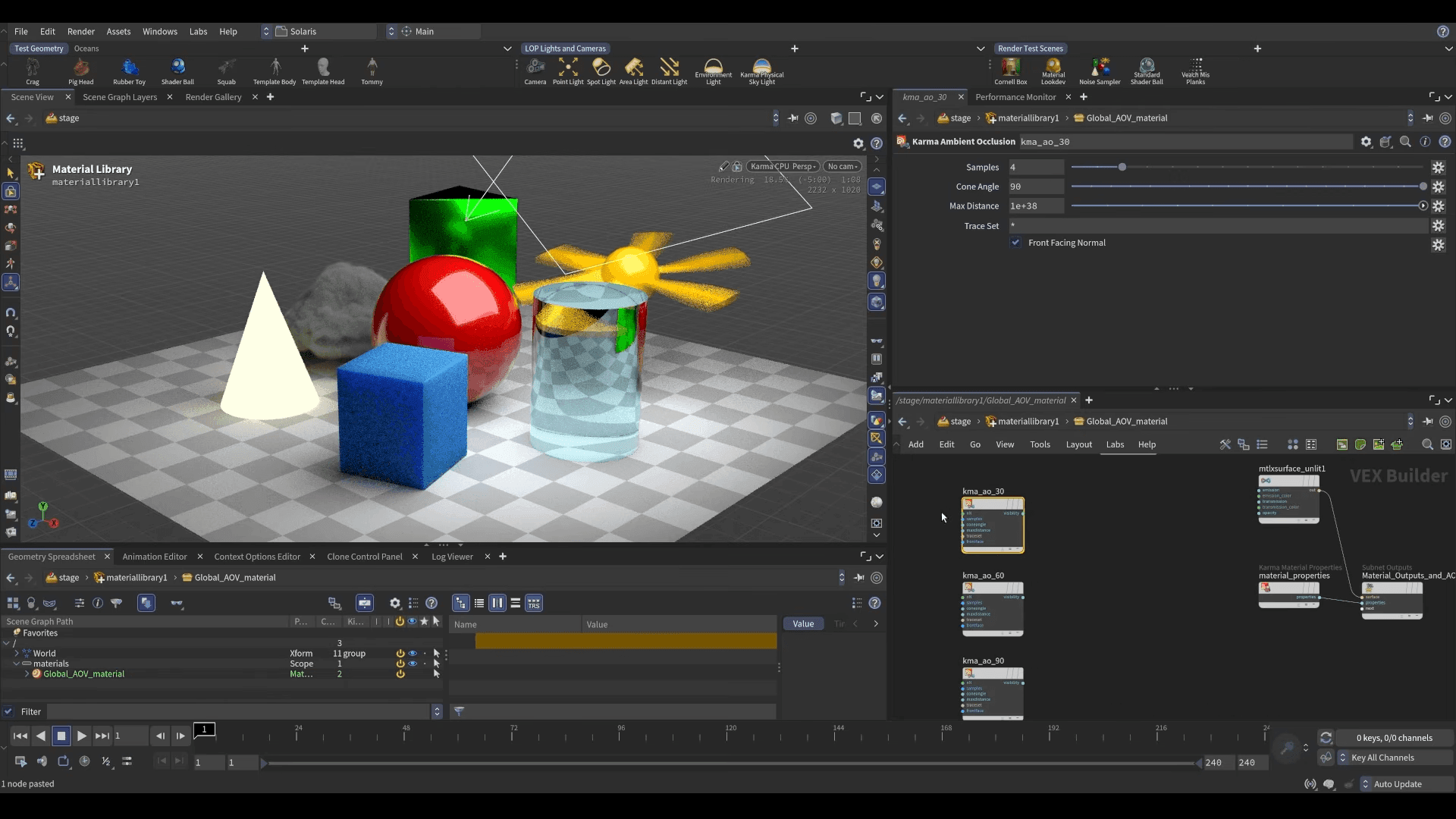Toggle the Filter checkbox in scene graph
The image size is (1456, 819).
pyautogui.click(x=8, y=711)
